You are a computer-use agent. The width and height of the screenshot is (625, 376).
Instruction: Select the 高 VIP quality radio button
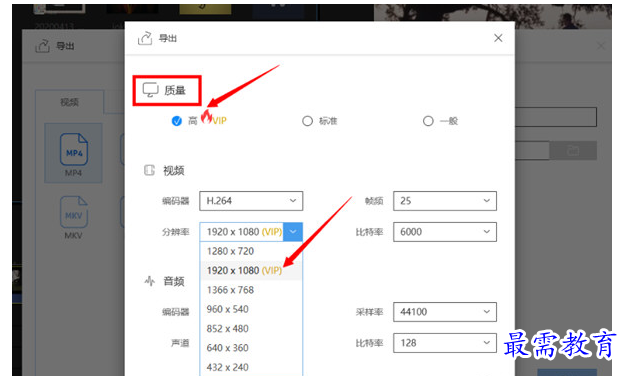coord(177,121)
